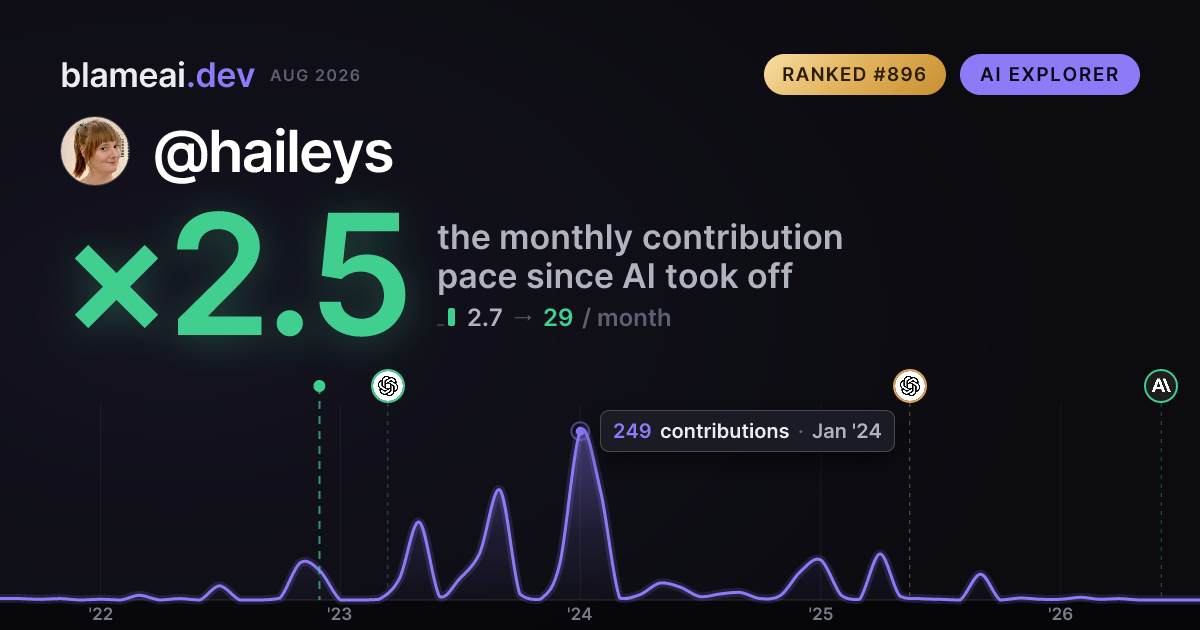Select the '26 label on the timeline axis

click(x=1060, y=614)
